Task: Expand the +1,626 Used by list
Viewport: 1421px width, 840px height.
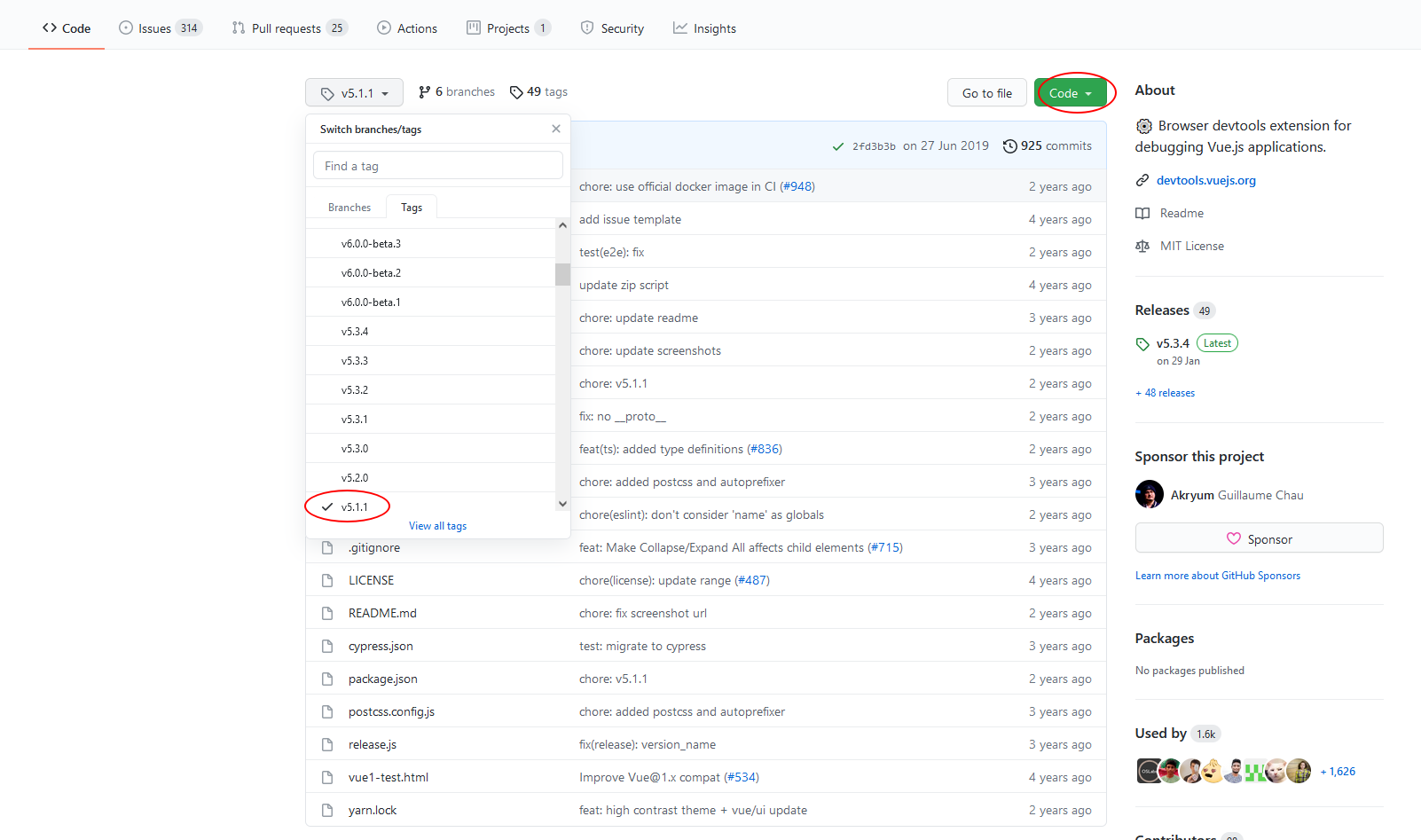Action: click(1337, 771)
